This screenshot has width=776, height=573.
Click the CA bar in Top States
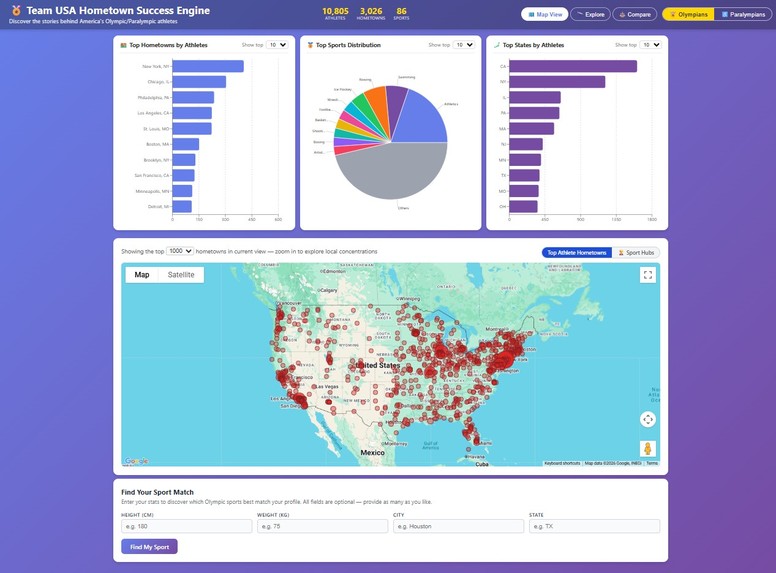pos(573,66)
